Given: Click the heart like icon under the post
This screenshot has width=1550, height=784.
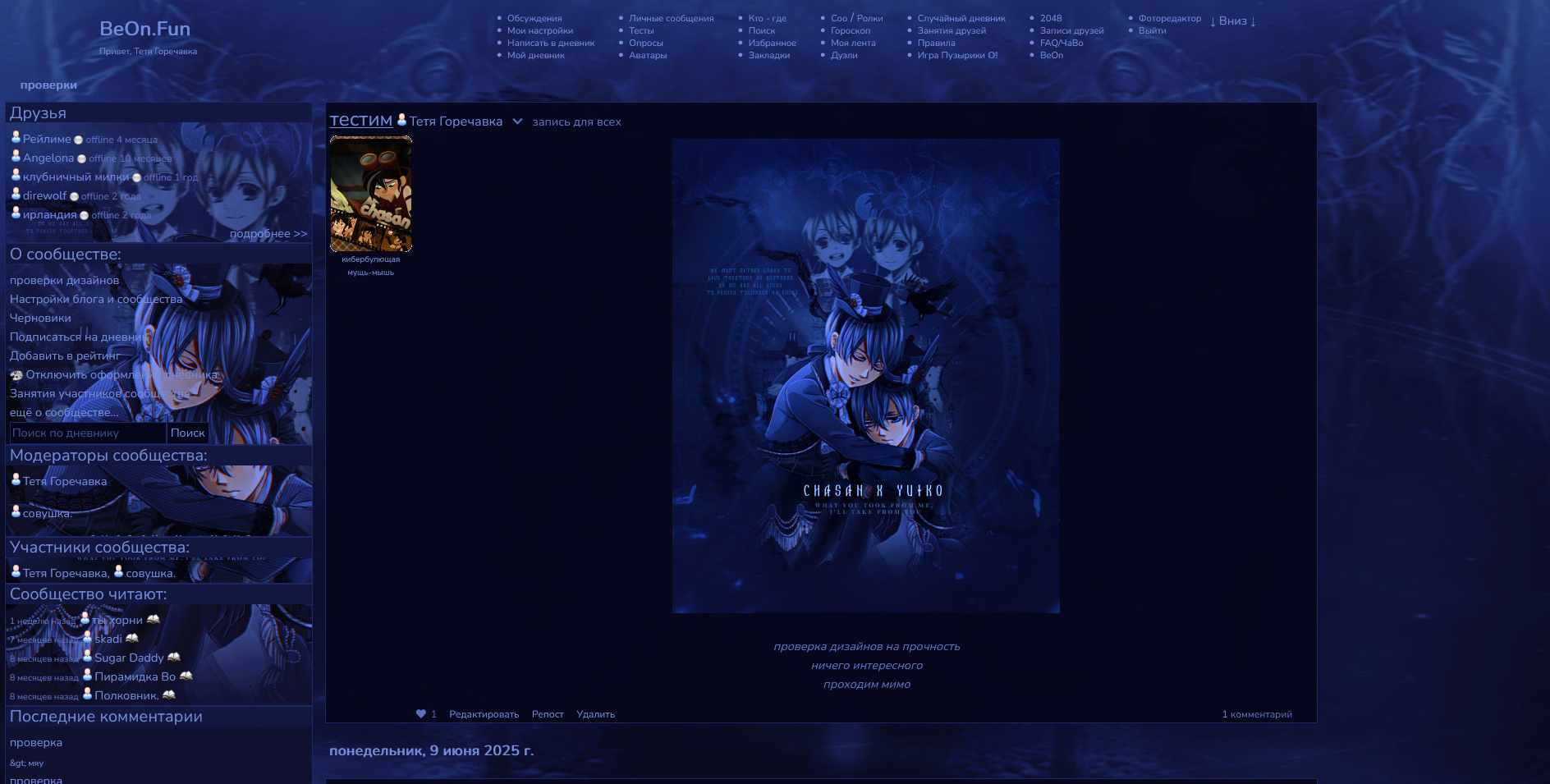Looking at the screenshot, I should (420, 714).
